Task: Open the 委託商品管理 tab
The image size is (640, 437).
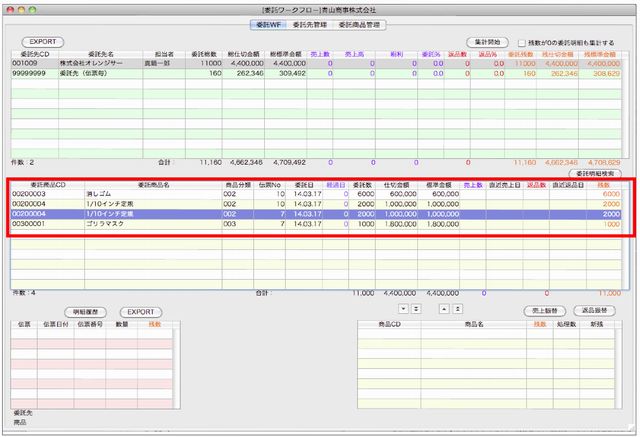Action: click(x=359, y=25)
